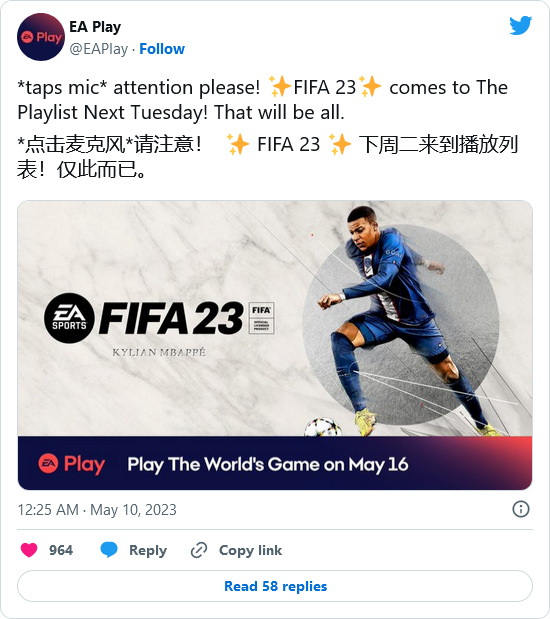Like the tweet with the heart icon
This screenshot has width=550, height=619.
point(29,550)
